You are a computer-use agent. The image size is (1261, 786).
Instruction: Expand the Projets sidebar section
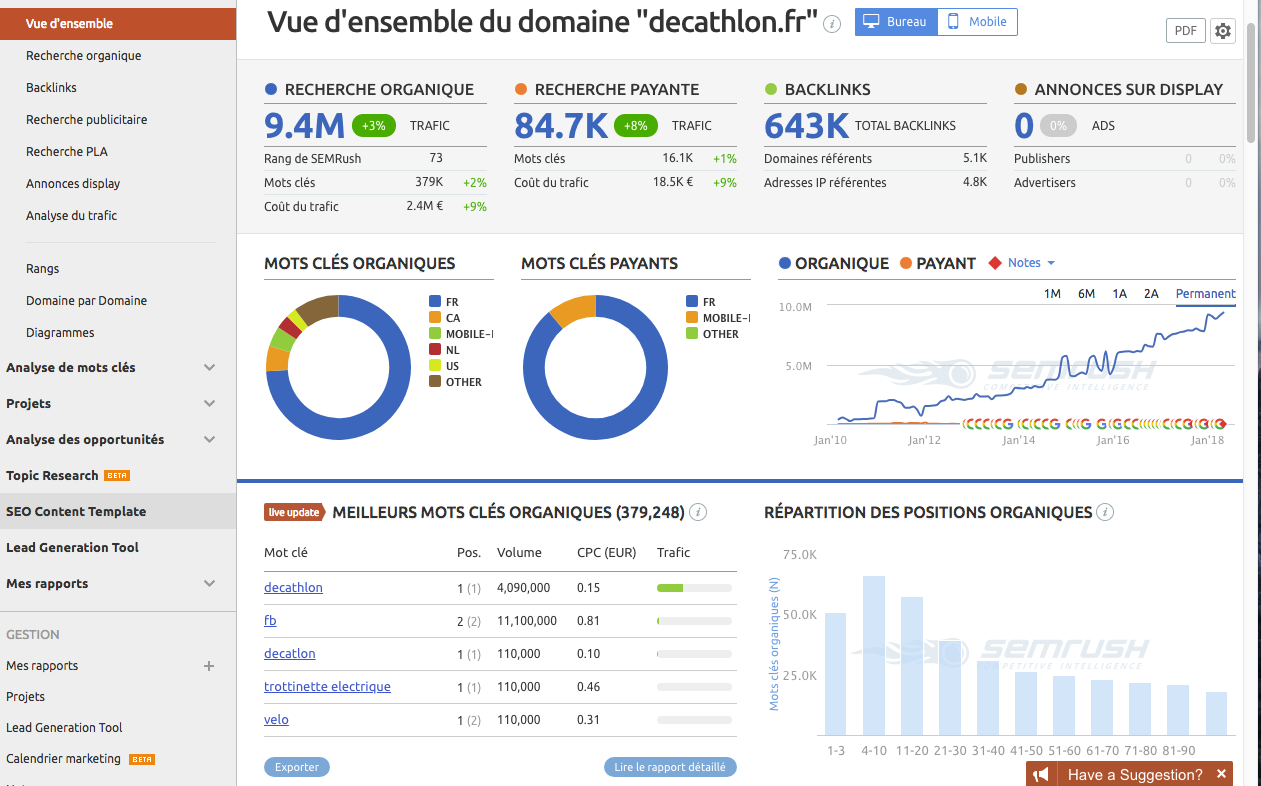pos(209,404)
